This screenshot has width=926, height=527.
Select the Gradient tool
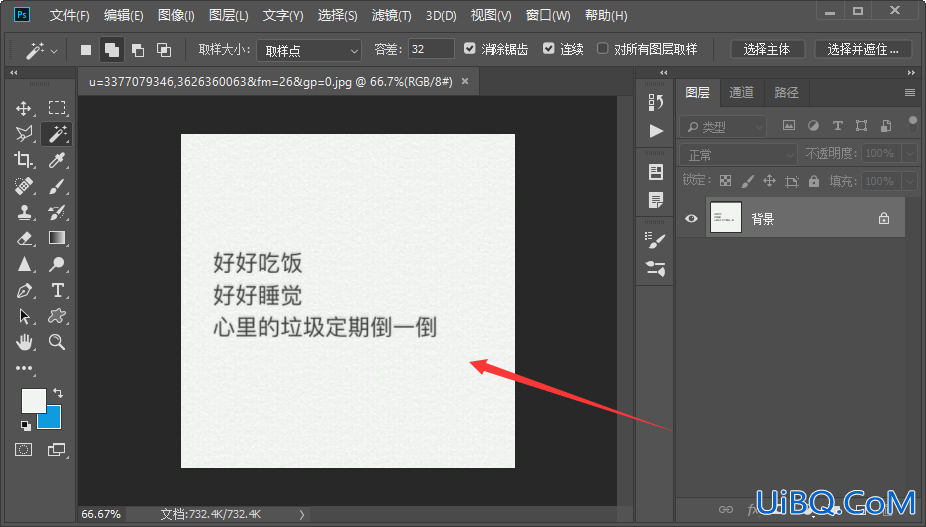pos(57,238)
